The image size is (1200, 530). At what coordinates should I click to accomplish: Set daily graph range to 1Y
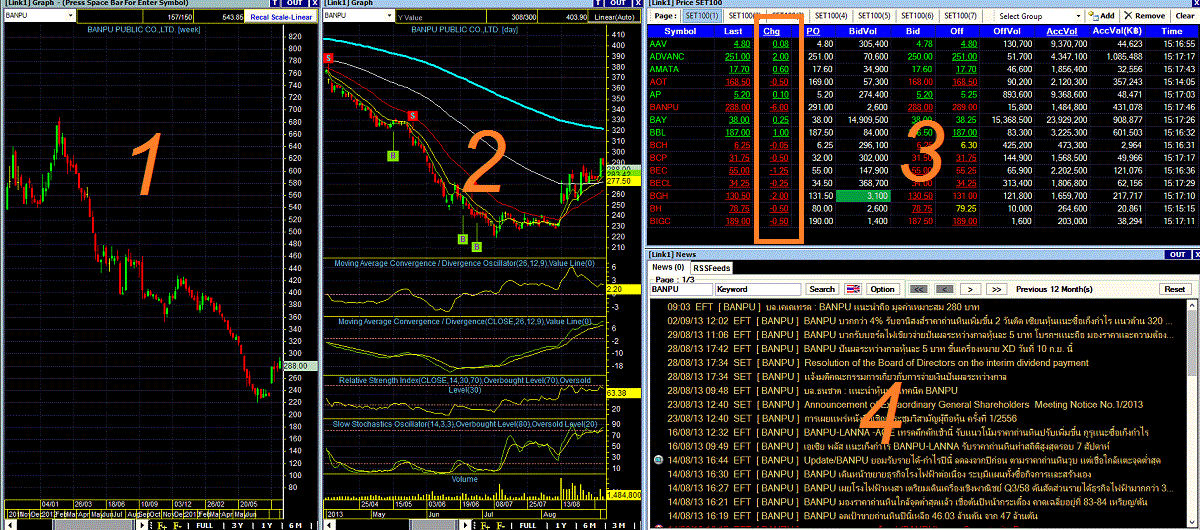point(561,525)
